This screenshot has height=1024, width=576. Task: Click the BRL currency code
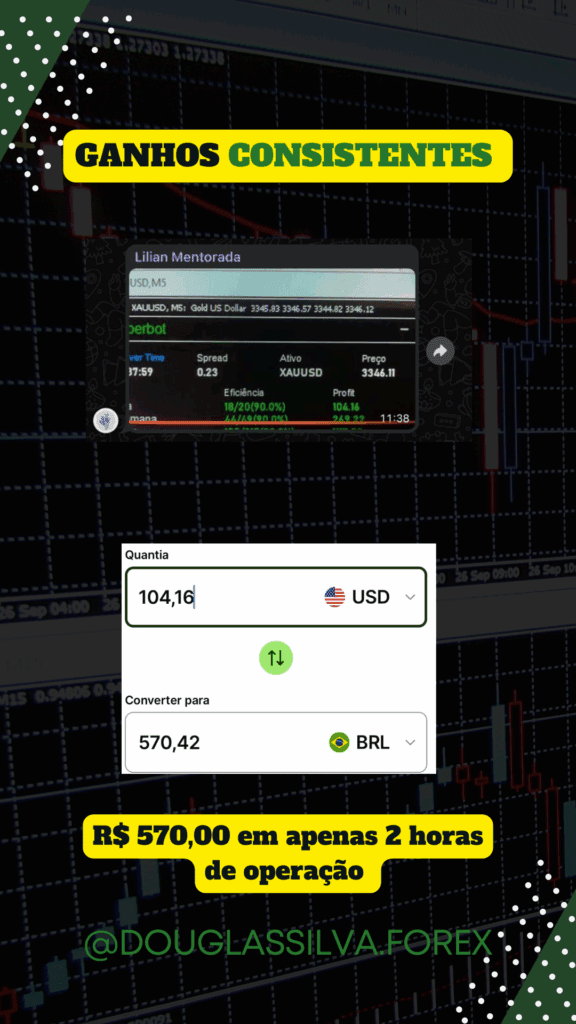click(x=373, y=743)
